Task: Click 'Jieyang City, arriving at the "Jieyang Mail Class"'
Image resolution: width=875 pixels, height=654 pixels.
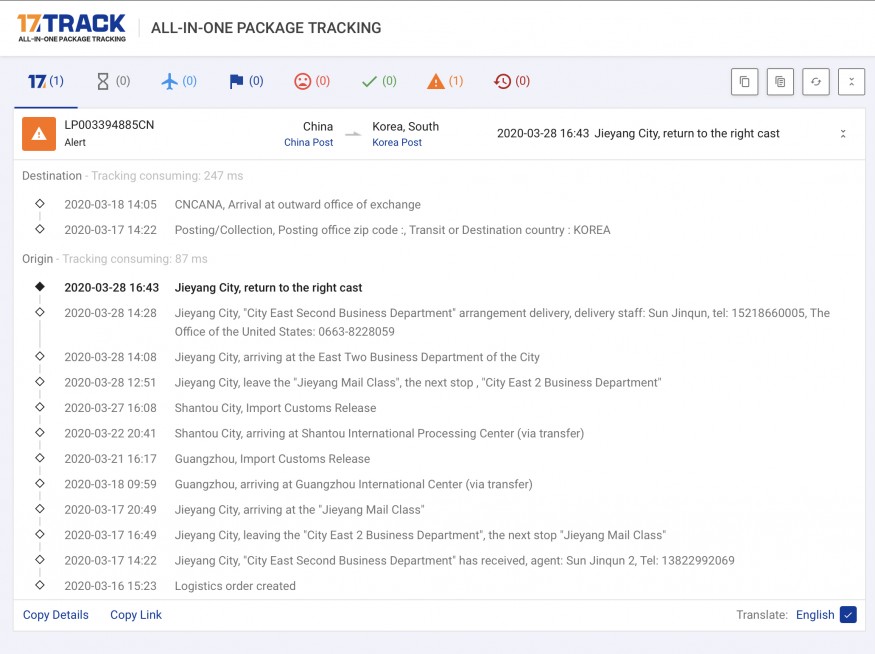Action: click(x=299, y=509)
